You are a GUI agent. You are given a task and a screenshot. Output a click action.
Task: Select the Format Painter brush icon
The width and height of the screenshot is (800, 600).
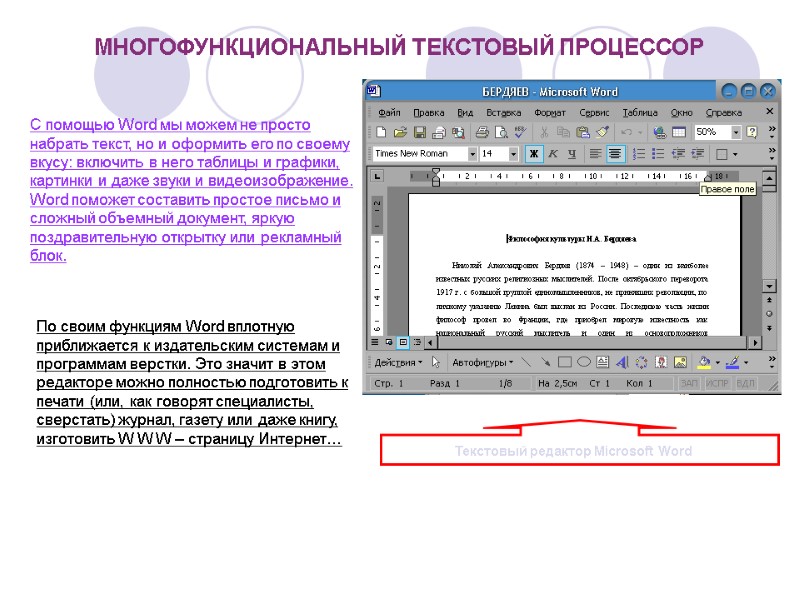tap(602, 133)
